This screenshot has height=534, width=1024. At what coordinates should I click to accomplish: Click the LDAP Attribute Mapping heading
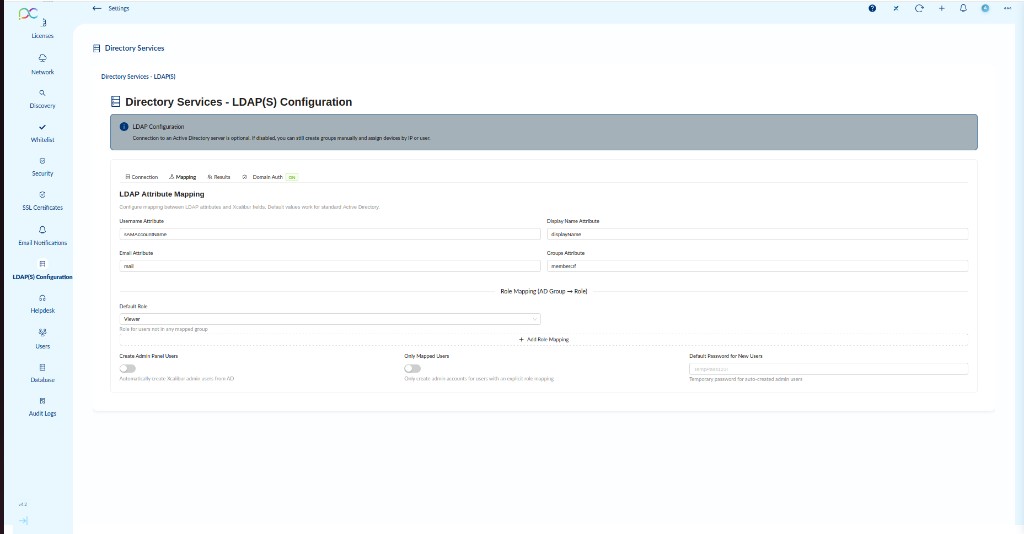(x=162, y=194)
